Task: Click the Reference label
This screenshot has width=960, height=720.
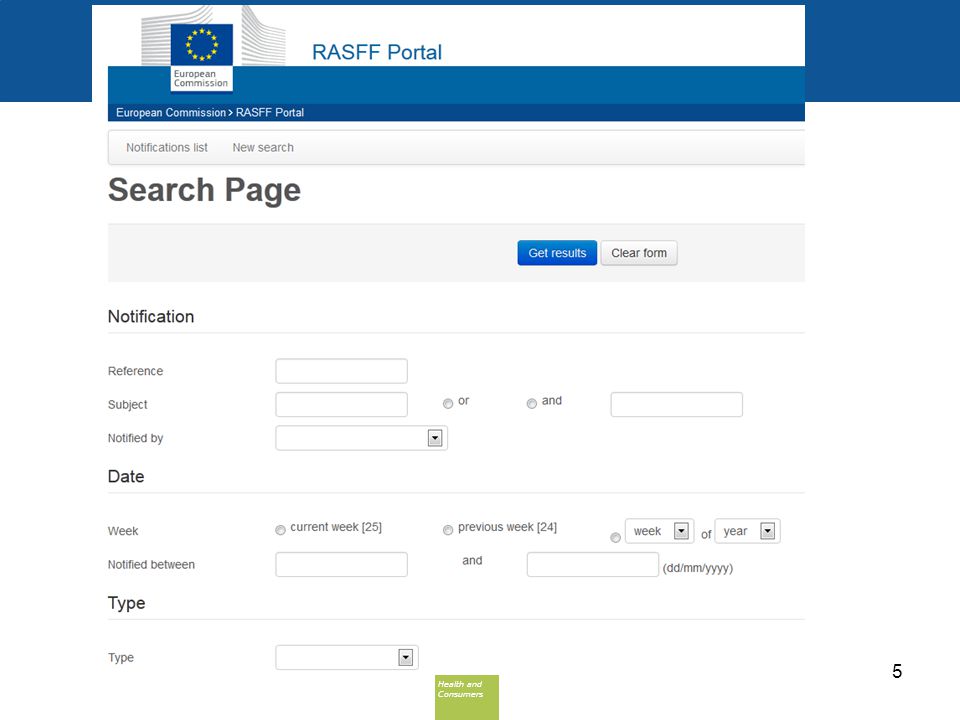Action: 135,371
